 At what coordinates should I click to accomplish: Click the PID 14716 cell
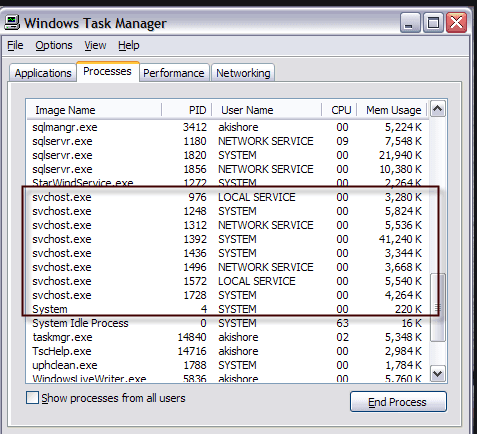point(192,351)
